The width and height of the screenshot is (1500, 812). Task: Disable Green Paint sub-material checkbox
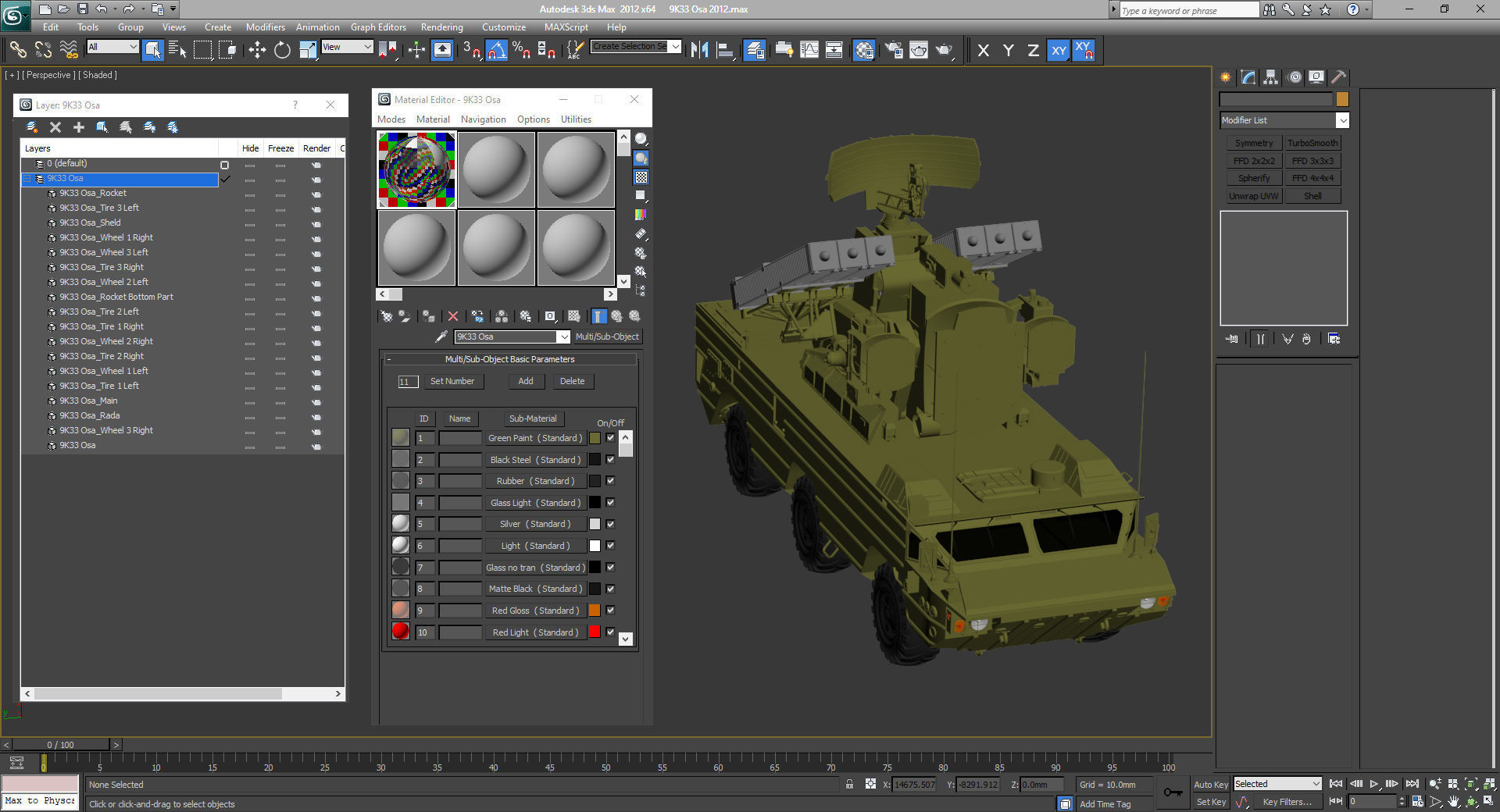[x=610, y=438]
